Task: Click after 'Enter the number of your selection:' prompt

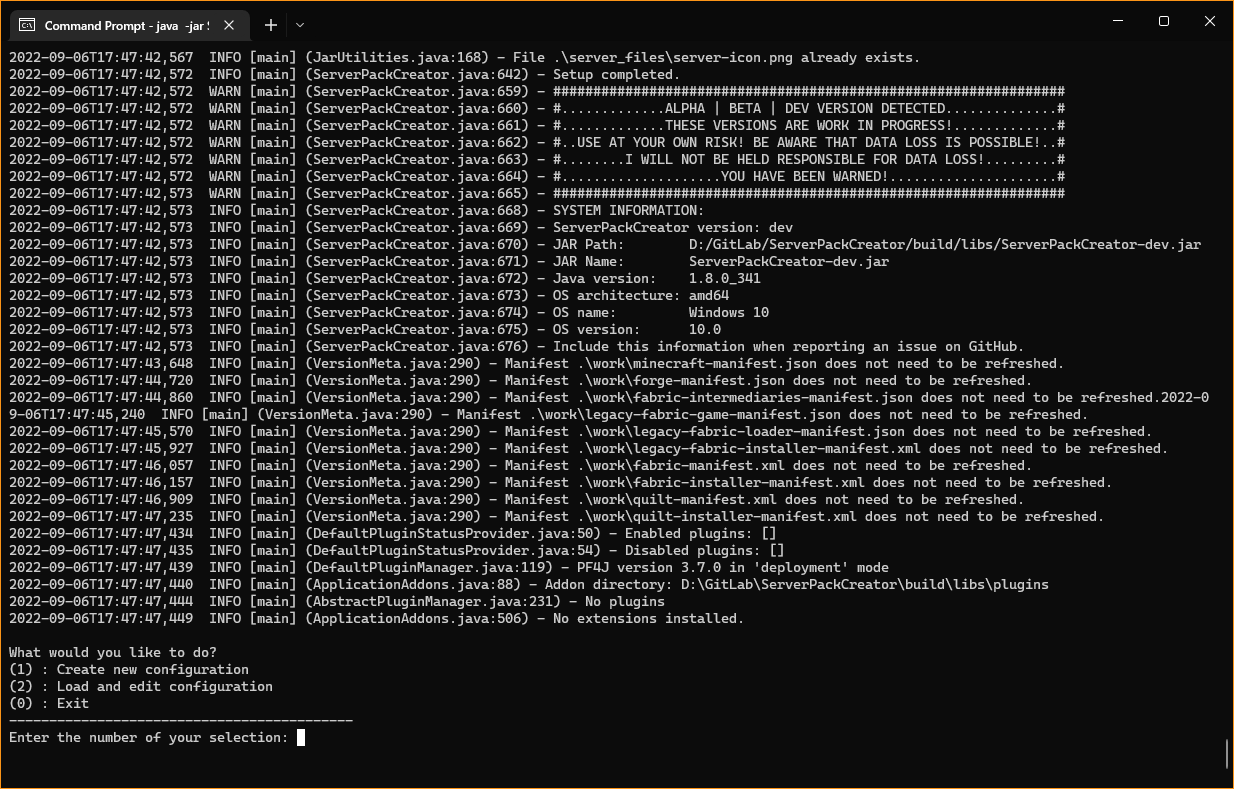Action: pos(301,738)
